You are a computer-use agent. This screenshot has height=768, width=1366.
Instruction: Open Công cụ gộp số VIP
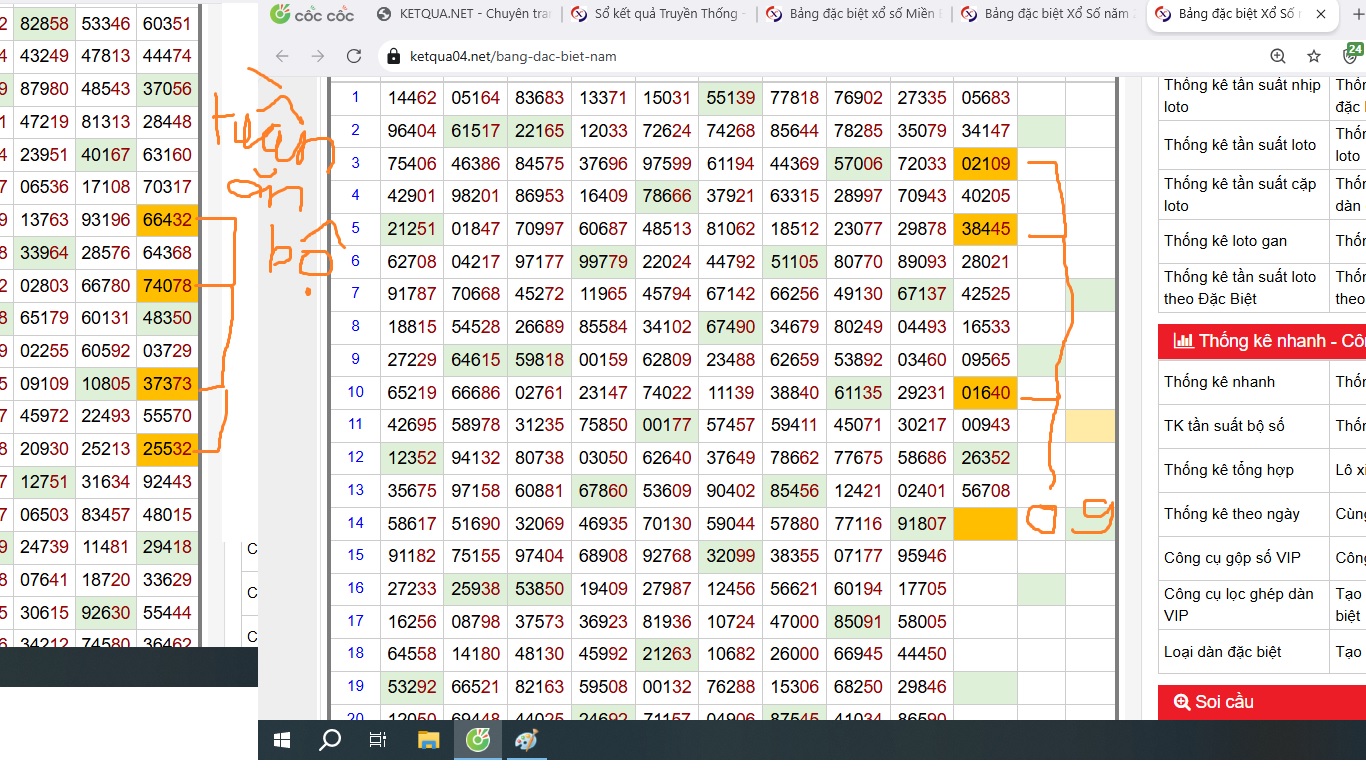click(x=1232, y=557)
